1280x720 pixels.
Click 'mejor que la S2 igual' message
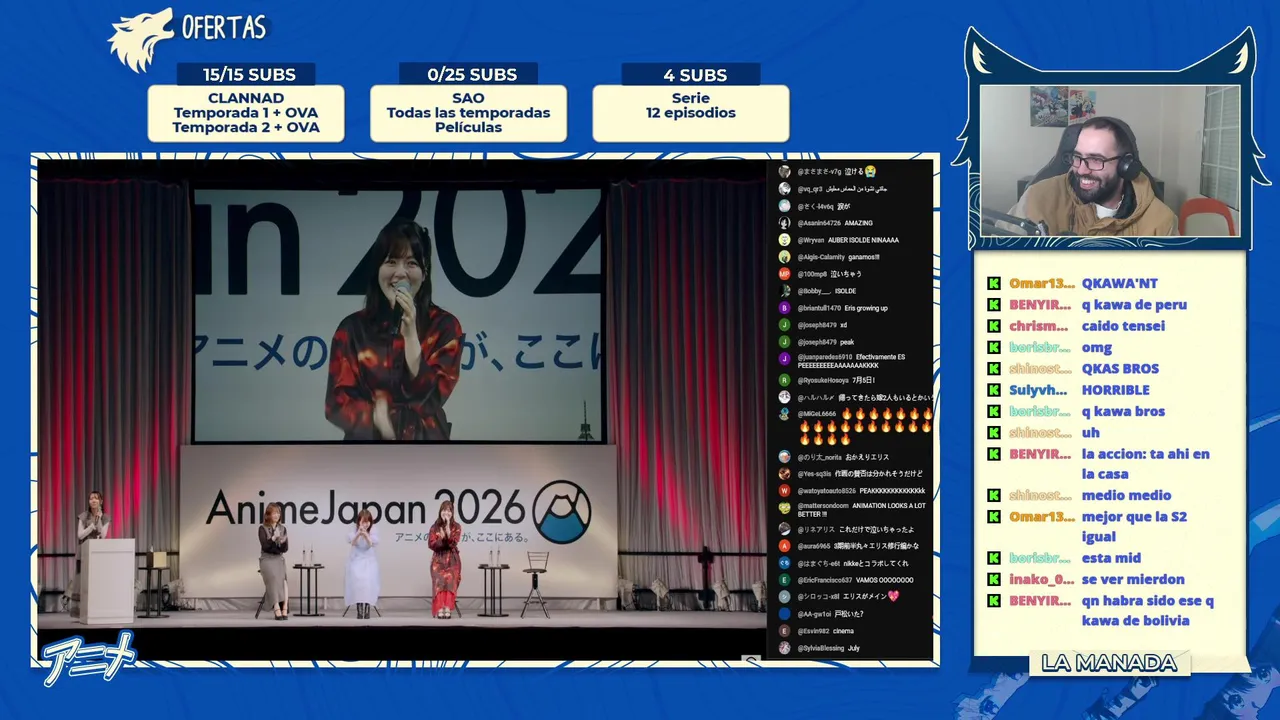(1134, 527)
